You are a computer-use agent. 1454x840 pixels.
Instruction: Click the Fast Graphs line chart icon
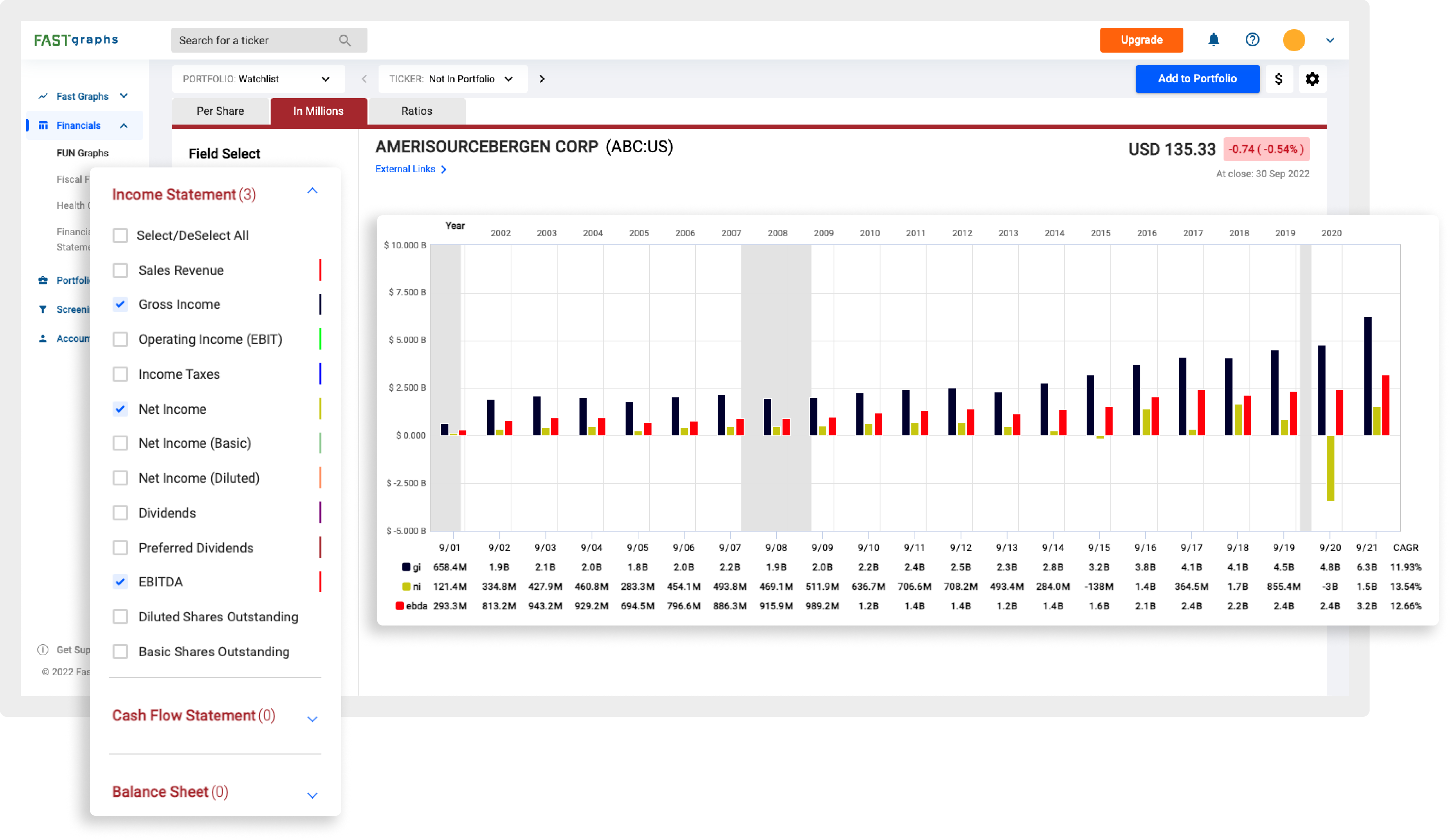tap(43, 96)
